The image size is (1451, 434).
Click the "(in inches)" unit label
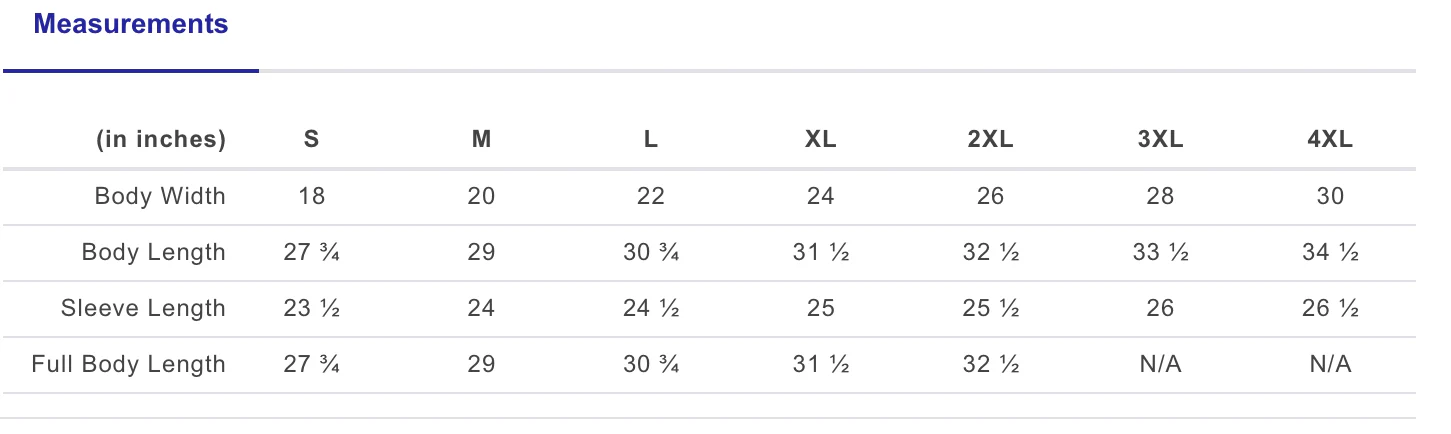pyautogui.click(x=161, y=140)
